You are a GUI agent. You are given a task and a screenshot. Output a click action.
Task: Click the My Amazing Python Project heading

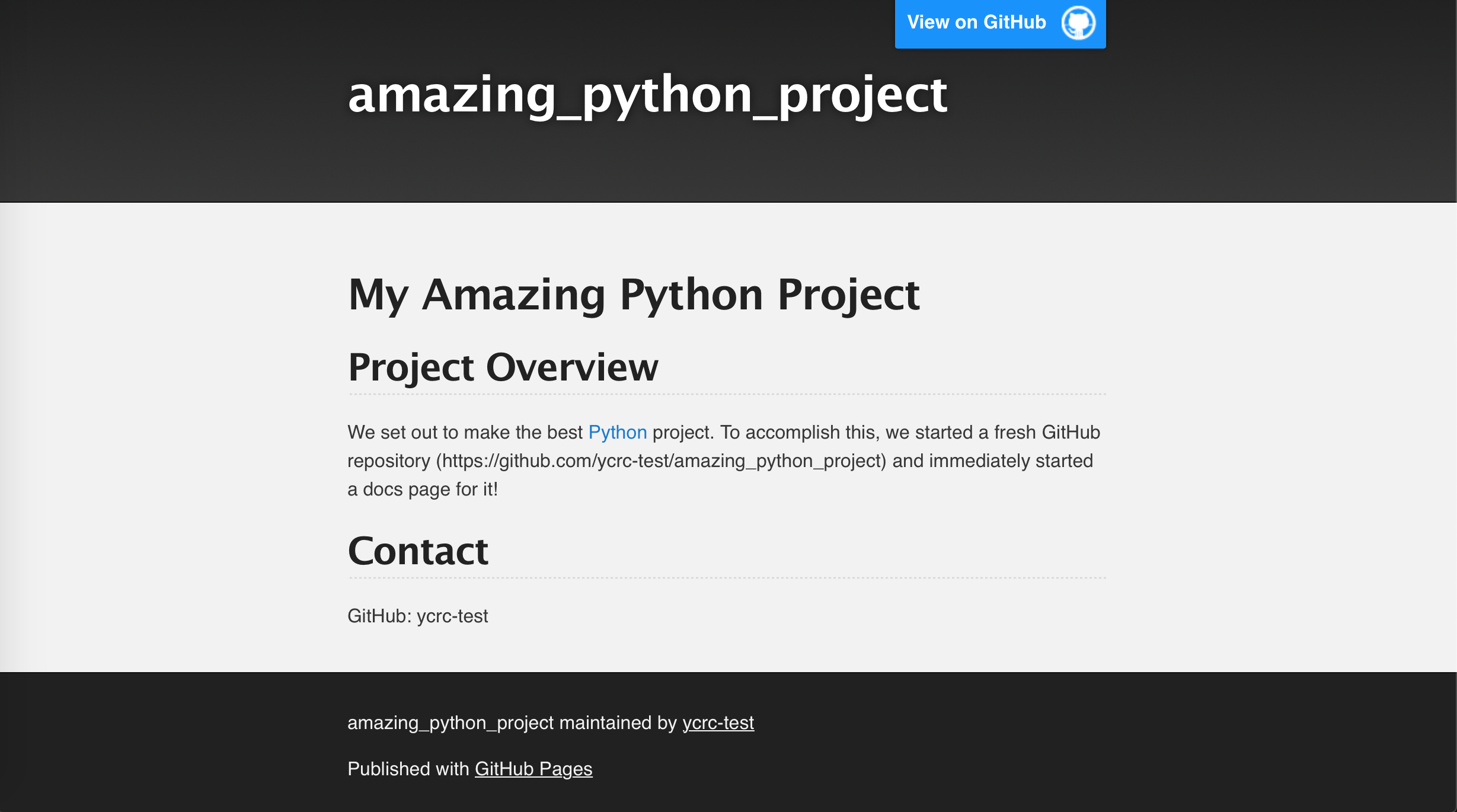point(634,295)
